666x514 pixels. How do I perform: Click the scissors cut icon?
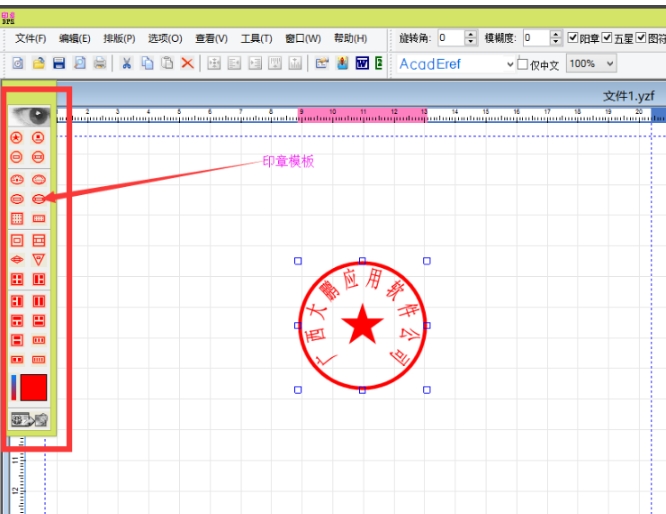tap(126, 63)
